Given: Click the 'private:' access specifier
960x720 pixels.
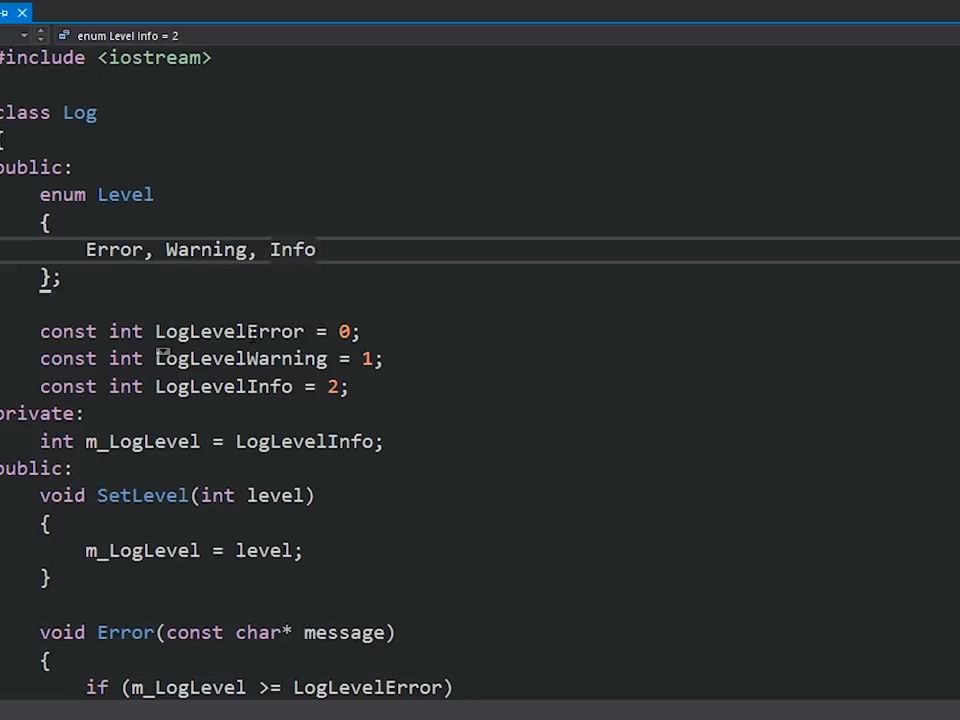Looking at the screenshot, I should pos(41,414).
